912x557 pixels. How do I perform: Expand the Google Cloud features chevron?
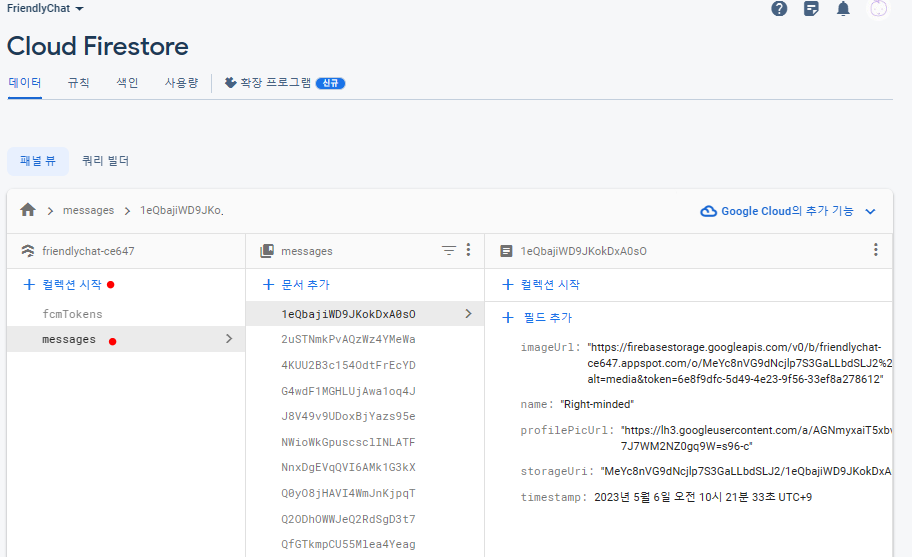coord(870,212)
